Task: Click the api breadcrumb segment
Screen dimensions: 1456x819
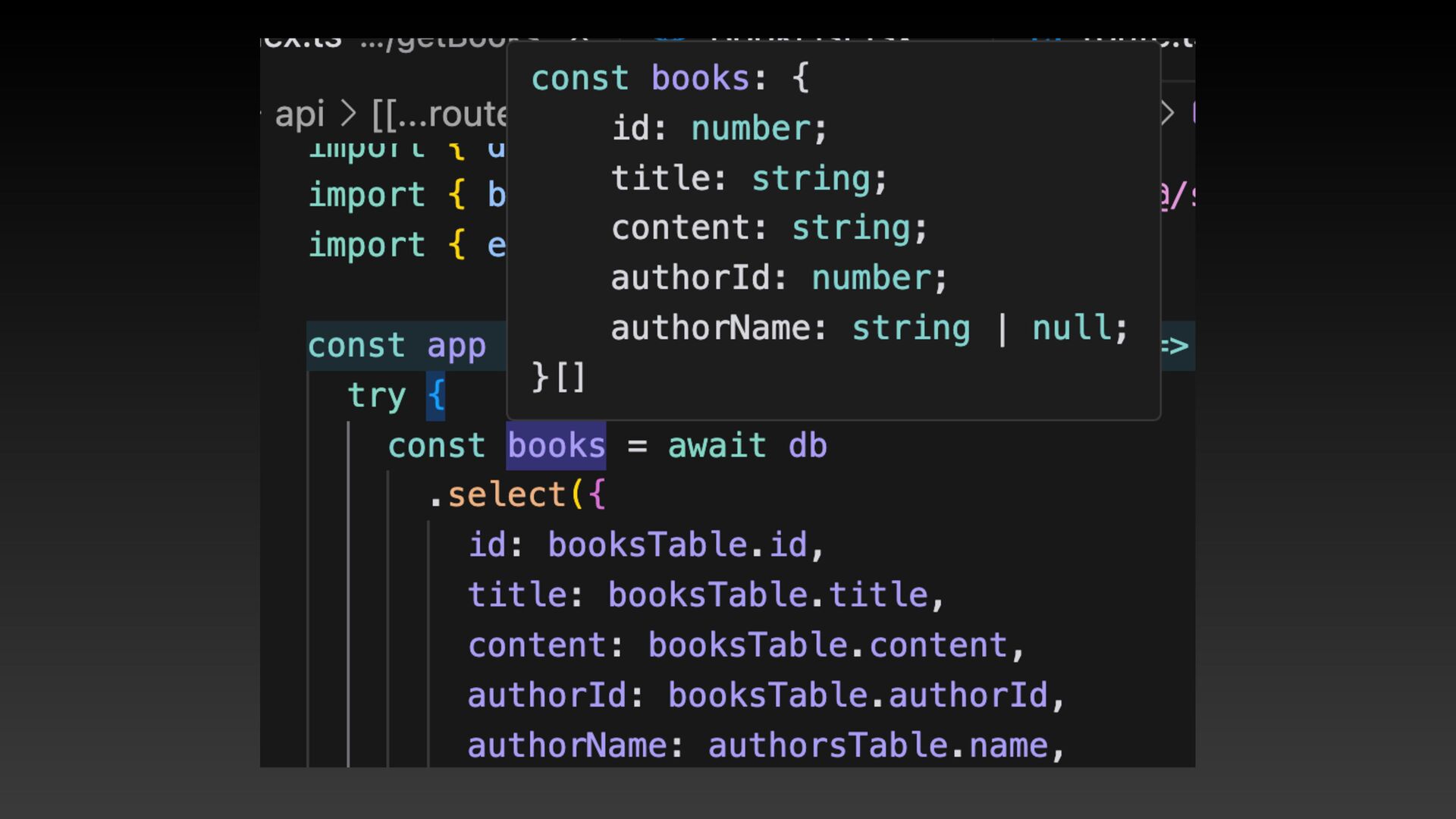Action: [x=300, y=114]
